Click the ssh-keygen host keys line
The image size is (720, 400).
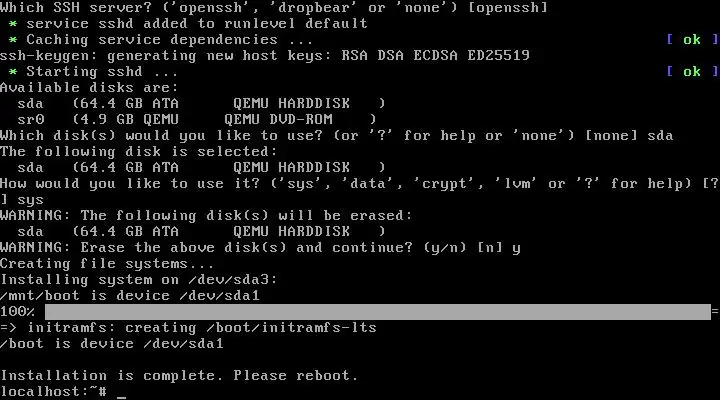[264, 56]
